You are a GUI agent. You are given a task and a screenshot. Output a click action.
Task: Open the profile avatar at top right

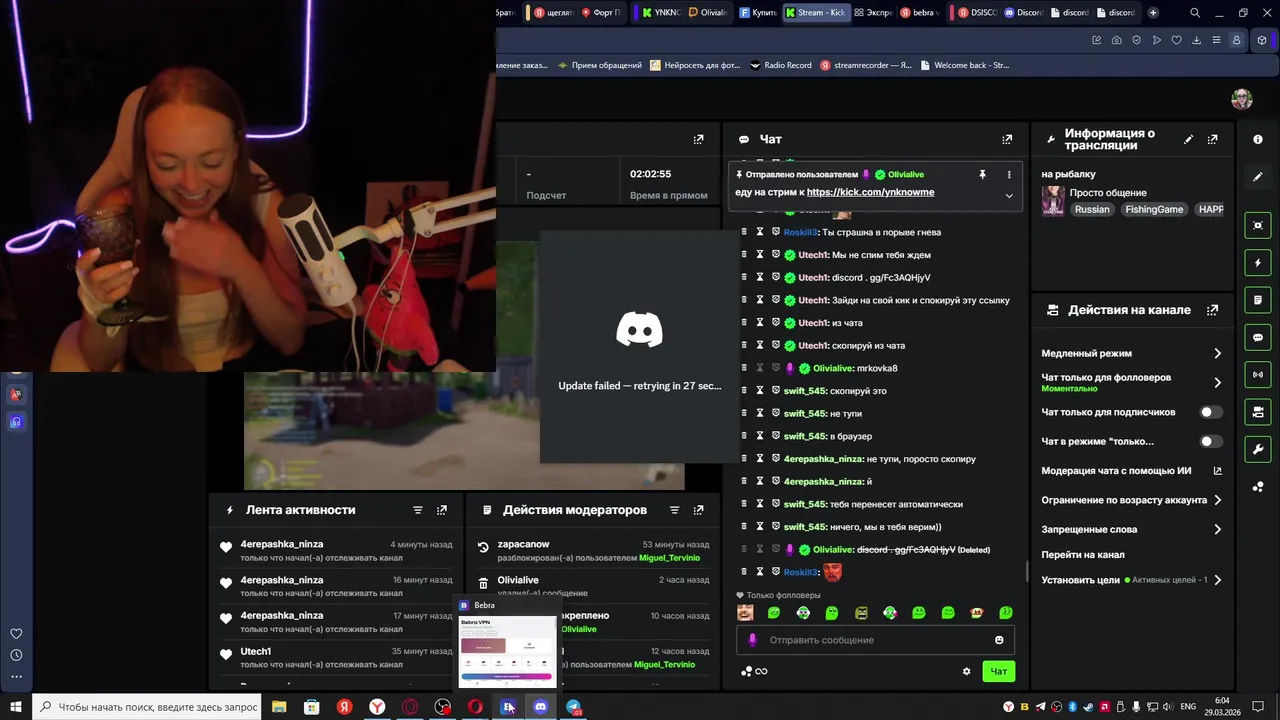click(x=1242, y=99)
